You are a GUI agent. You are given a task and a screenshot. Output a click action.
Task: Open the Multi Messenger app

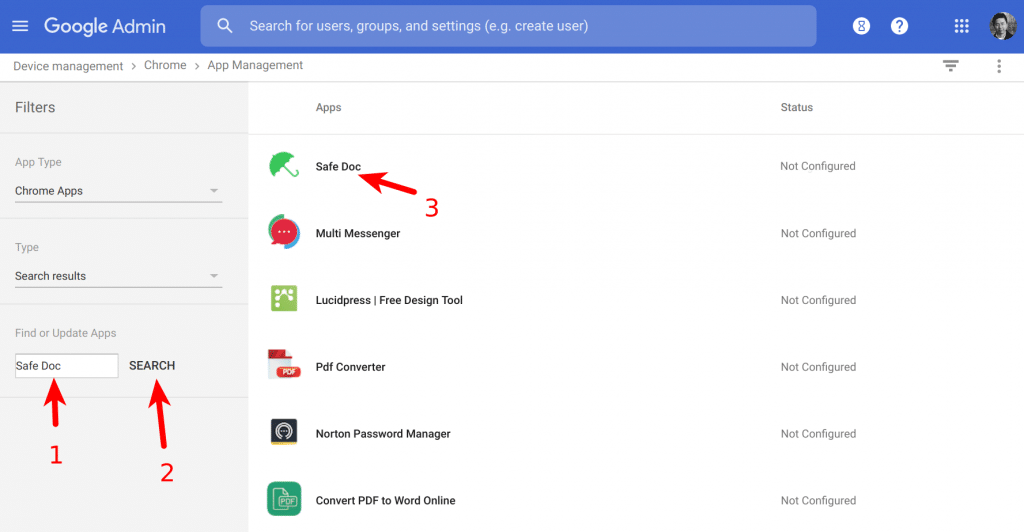pyautogui.click(x=358, y=234)
